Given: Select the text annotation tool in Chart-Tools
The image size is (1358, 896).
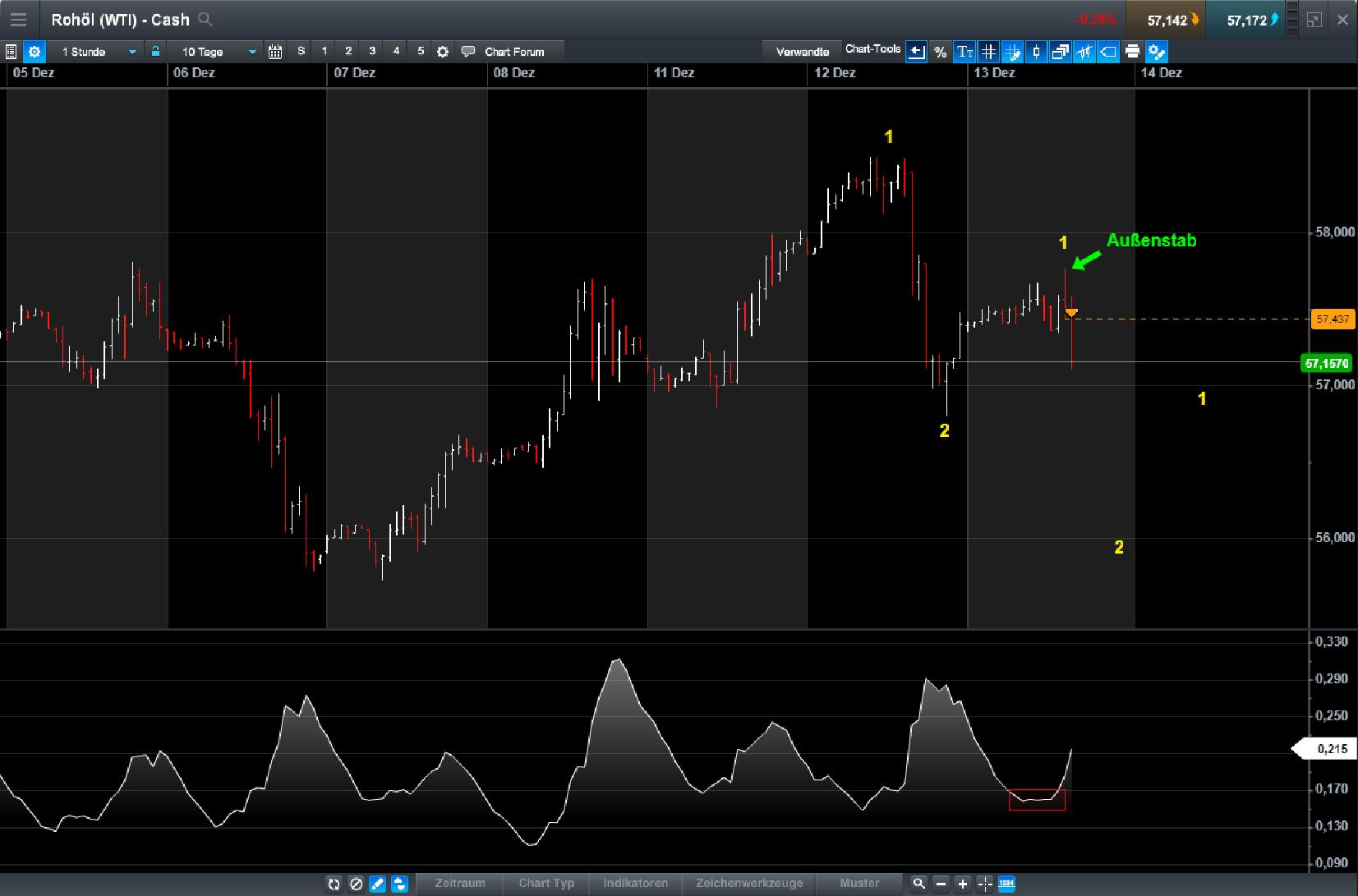Looking at the screenshot, I should [x=965, y=51].
